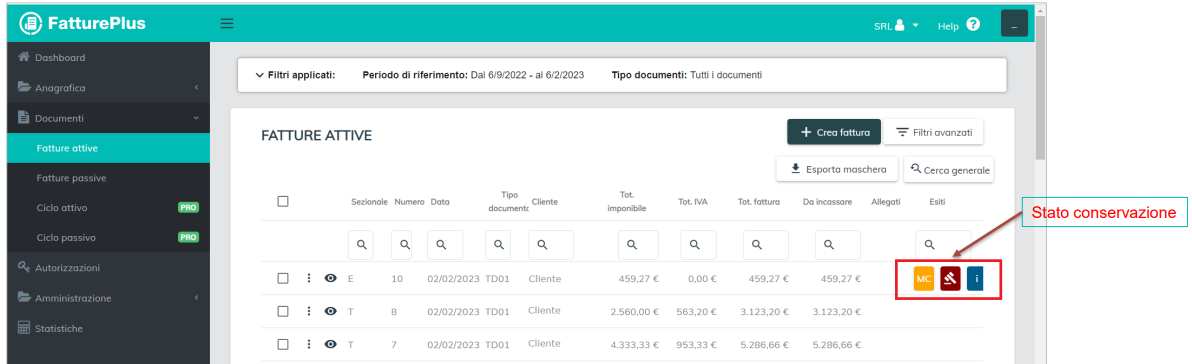Open three-dot menu for invoice 10
The image size is (1192, 364).
tap(309, 279)
